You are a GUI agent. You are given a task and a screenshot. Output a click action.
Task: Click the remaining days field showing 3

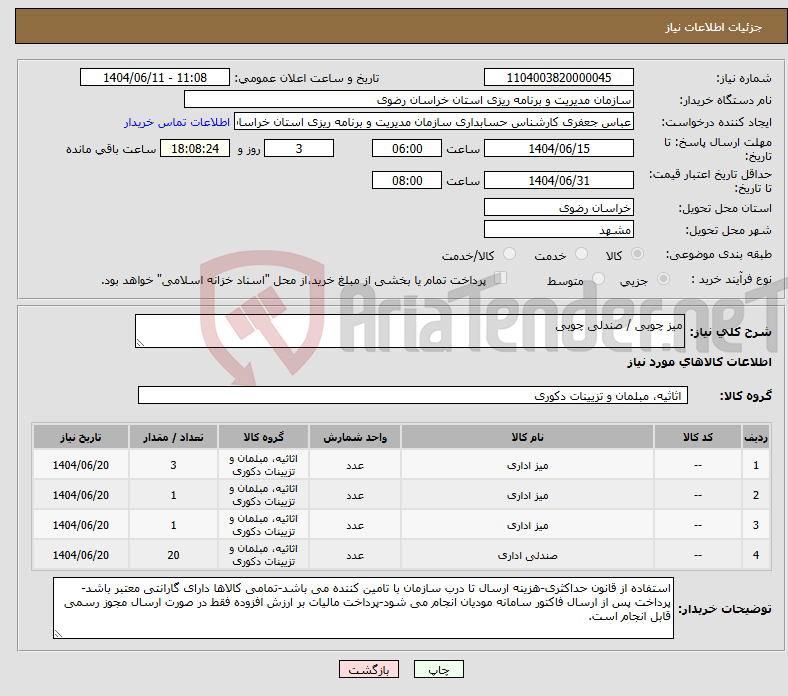[299, 149]
